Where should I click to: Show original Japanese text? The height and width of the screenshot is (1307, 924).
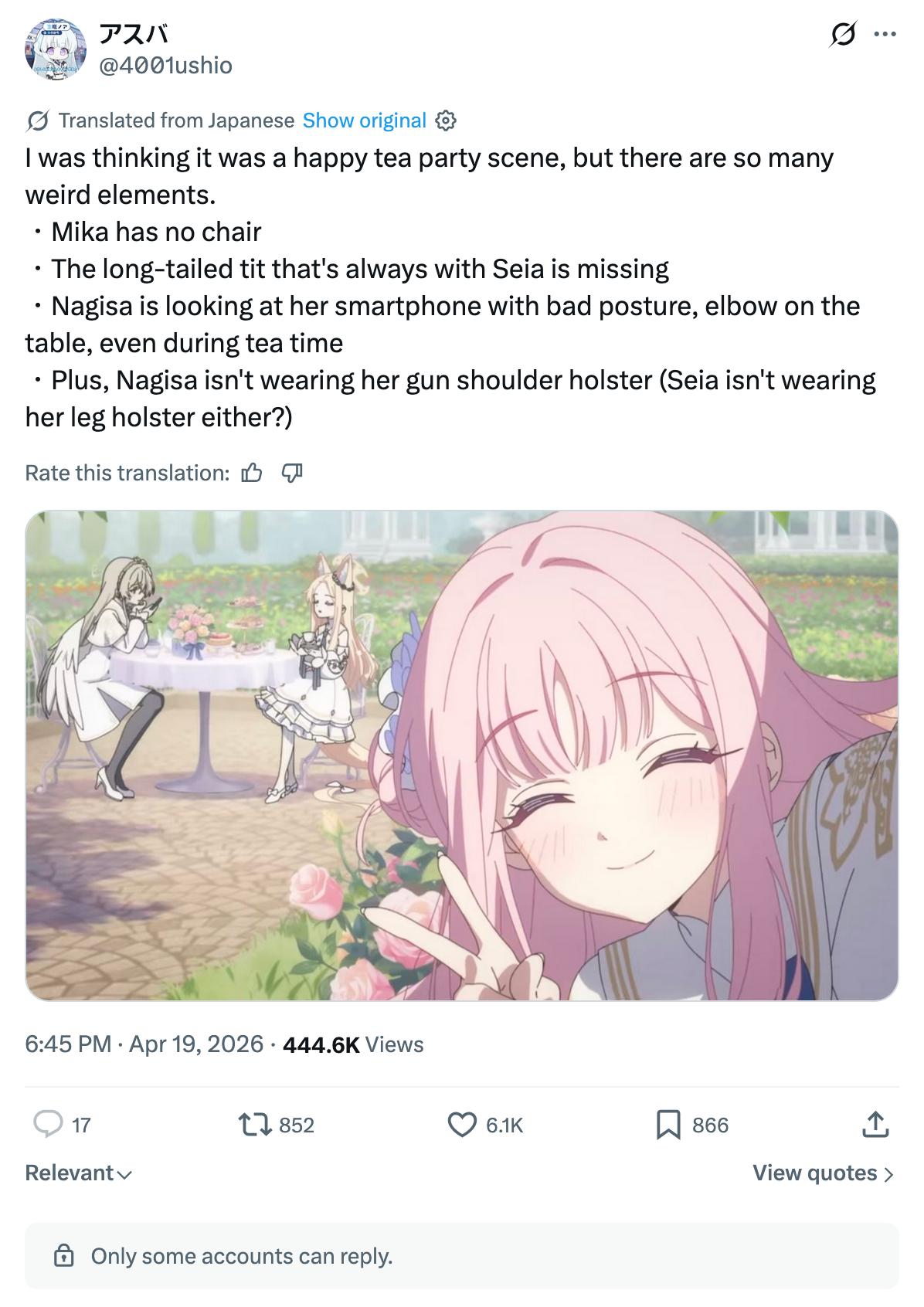[364, 121]
